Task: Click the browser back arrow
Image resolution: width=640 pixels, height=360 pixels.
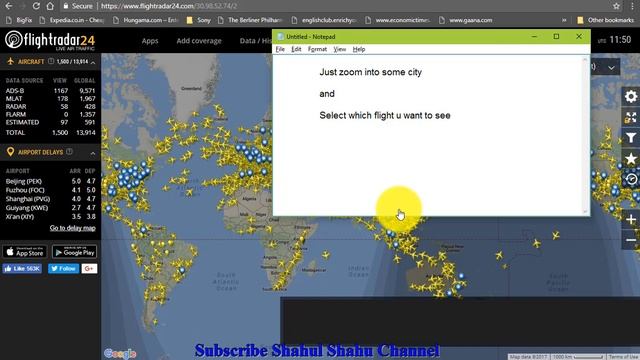Action: tap(9, 6)
